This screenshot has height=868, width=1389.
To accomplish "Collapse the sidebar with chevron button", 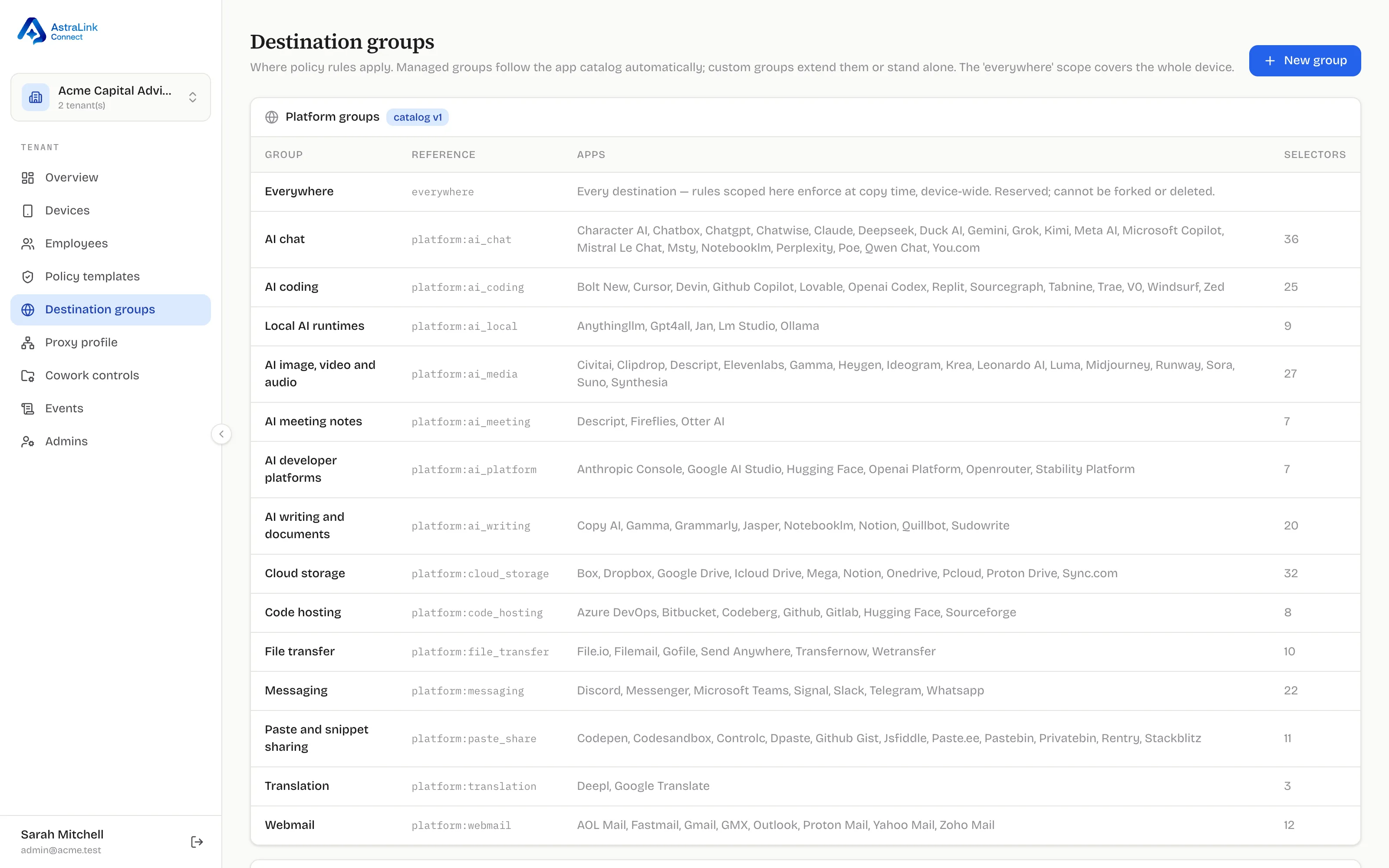I will click(221, 434).
